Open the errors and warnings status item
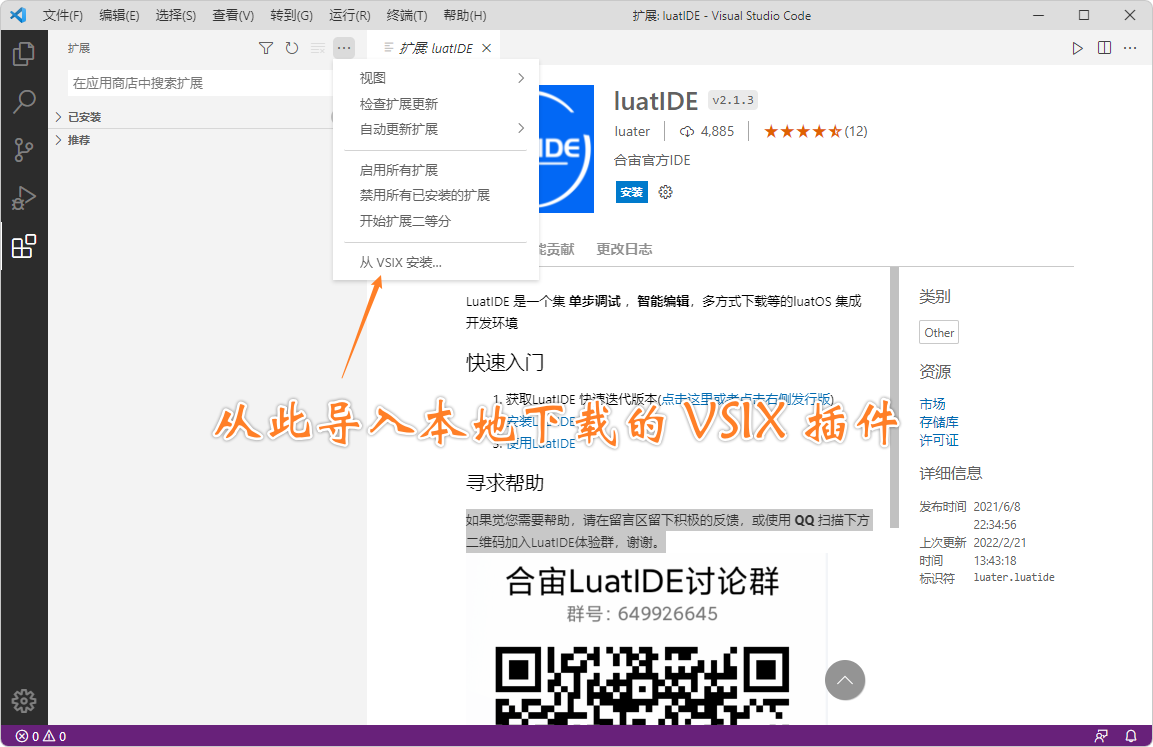This screenshot has width=1153, height=747. click(x=41, y=736)
